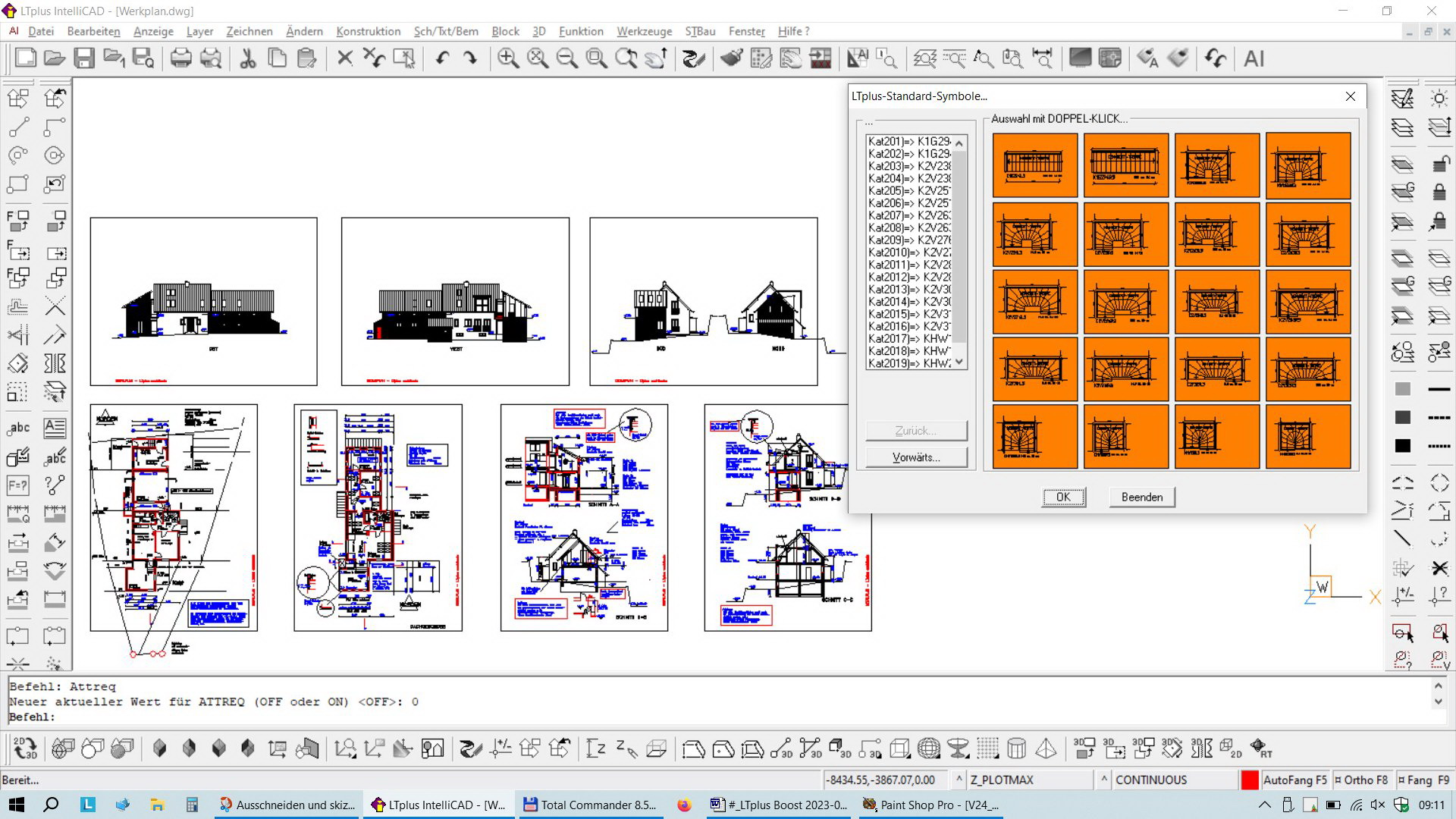Paste from clipboard icon in toolbar
The width and height of the screenshot is (1456, 819).
tap(307, 58)
